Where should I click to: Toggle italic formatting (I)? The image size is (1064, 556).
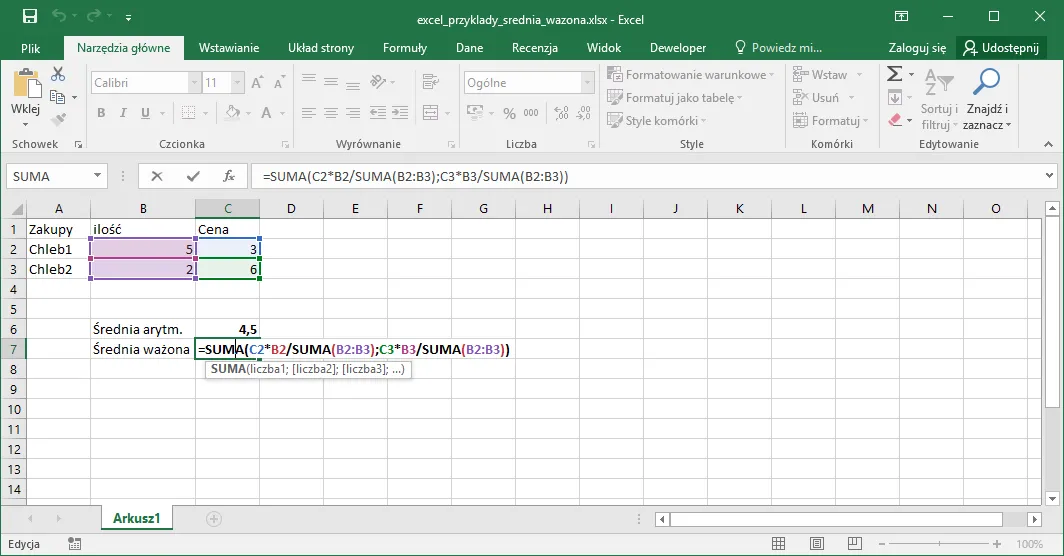pyautogui.click(x=123, y=113)
